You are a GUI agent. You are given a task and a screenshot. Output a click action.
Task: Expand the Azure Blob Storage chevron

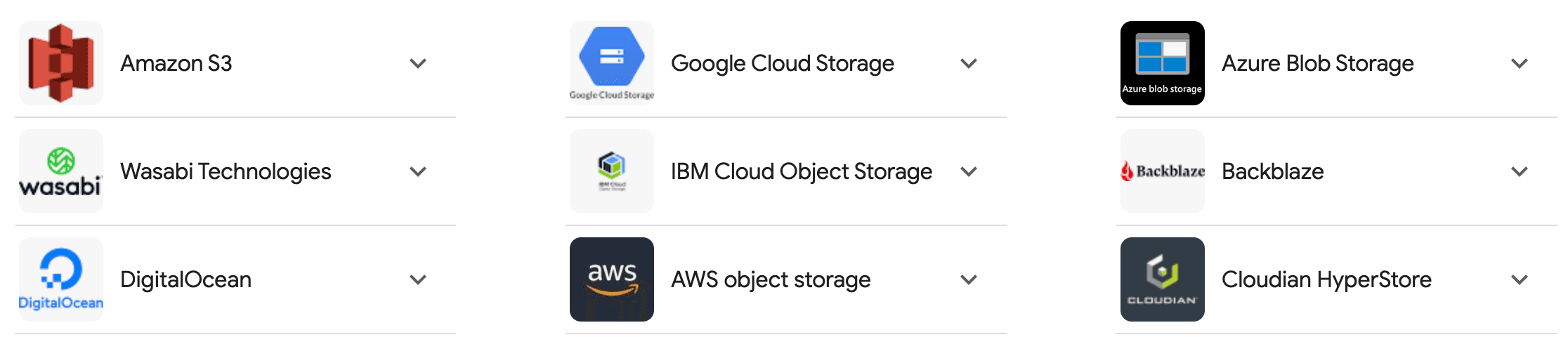pyautogui.click(x=1520, y=64)
